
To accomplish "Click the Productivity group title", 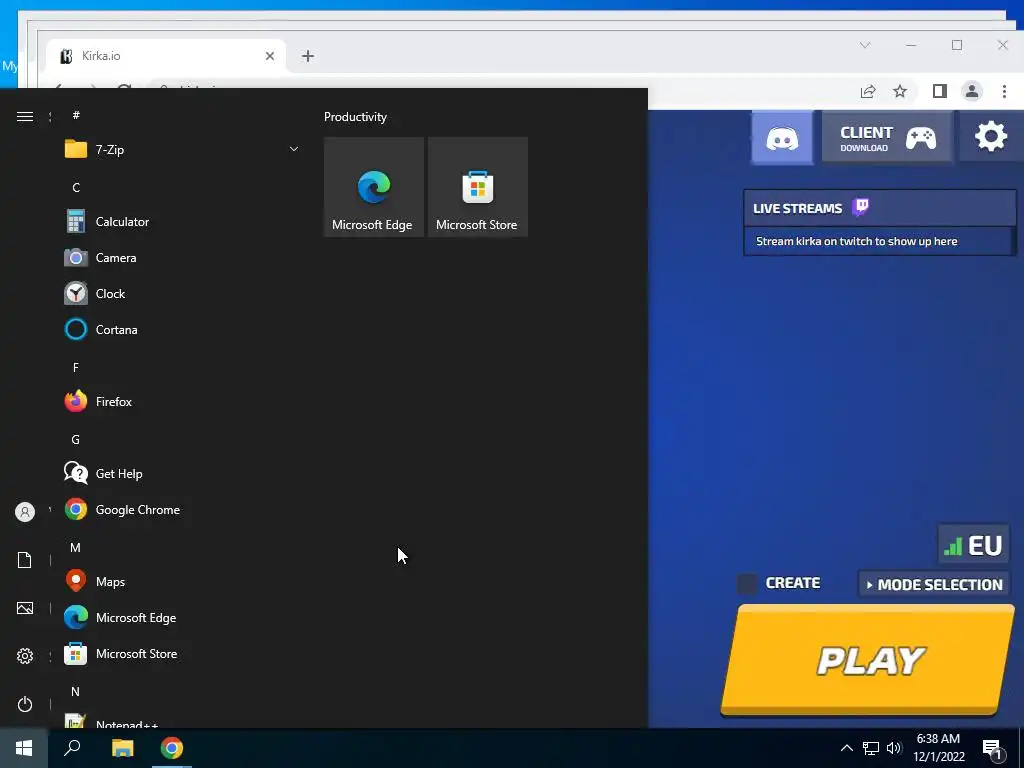I will click(355, 117).
